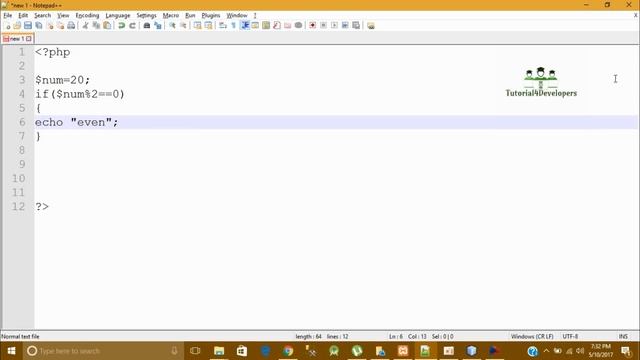Screen dimensions: 640x360
Task: Click the 'UTF-8' encoding in status bar
Action: pos(570,337)
